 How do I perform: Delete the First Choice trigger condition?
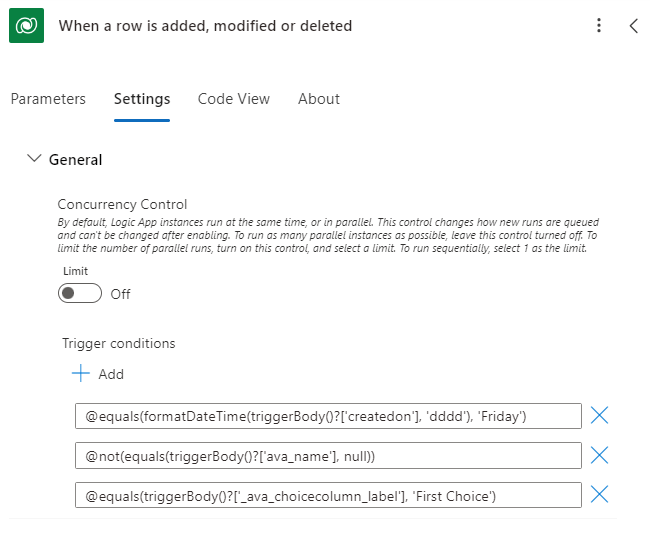tap(600, 495)
